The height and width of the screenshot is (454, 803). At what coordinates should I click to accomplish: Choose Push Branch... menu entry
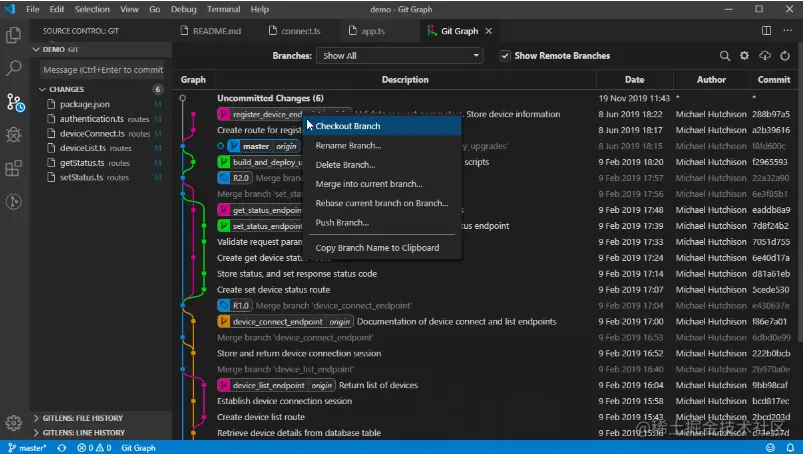coord(382,223)
